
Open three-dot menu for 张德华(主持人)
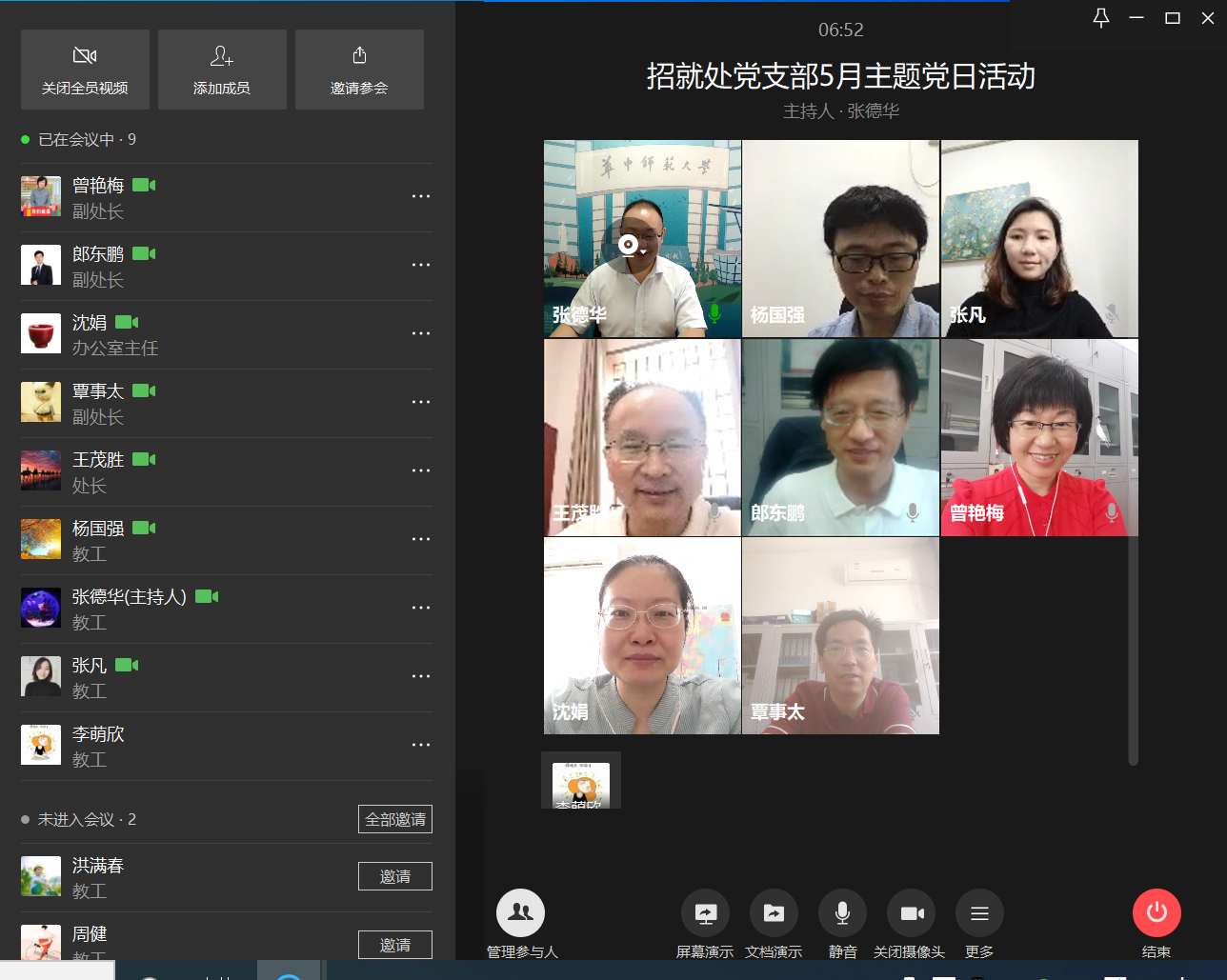pyautogui.click(x=421, y=608)
